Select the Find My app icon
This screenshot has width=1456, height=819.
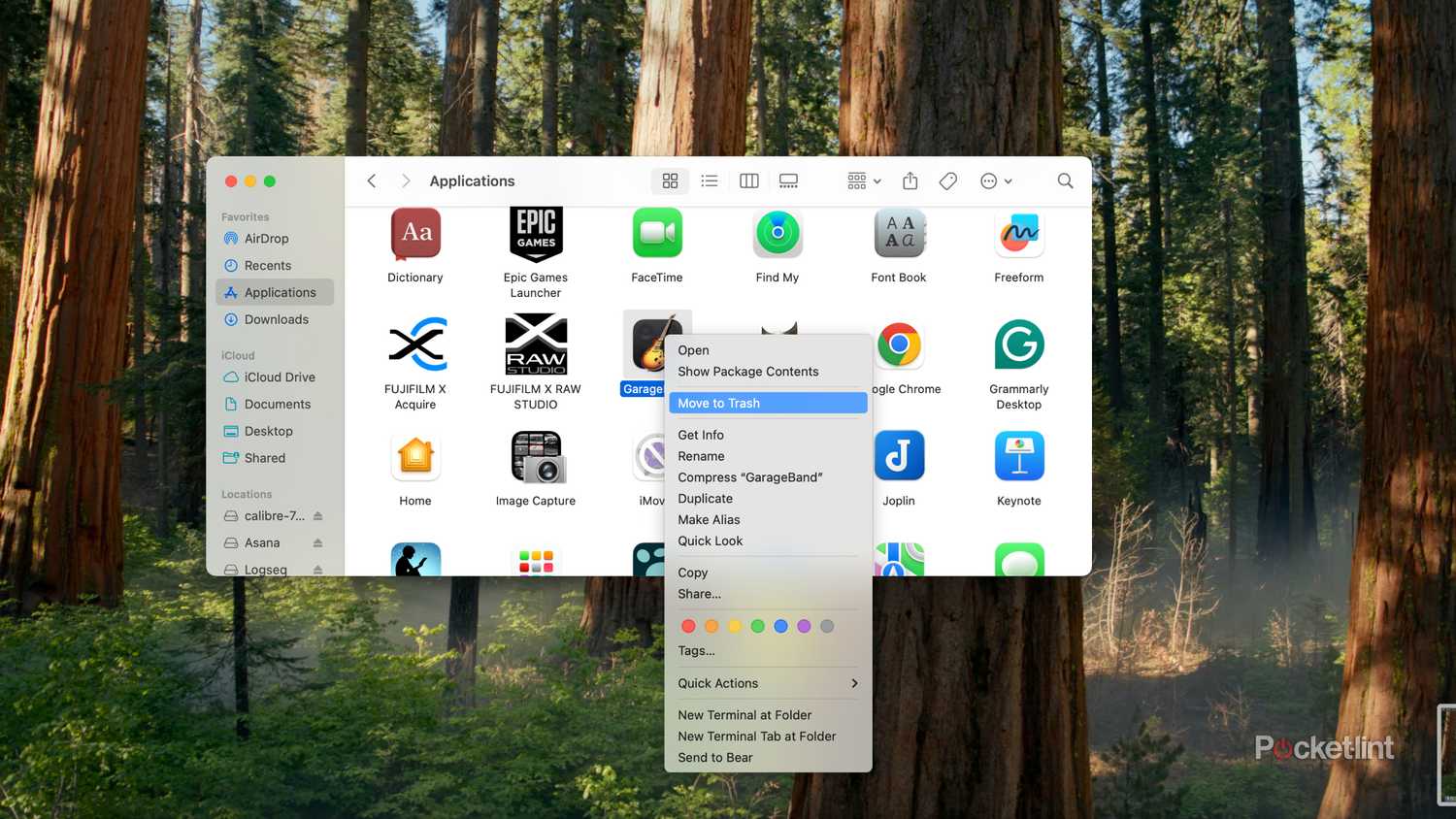[778, 233]
